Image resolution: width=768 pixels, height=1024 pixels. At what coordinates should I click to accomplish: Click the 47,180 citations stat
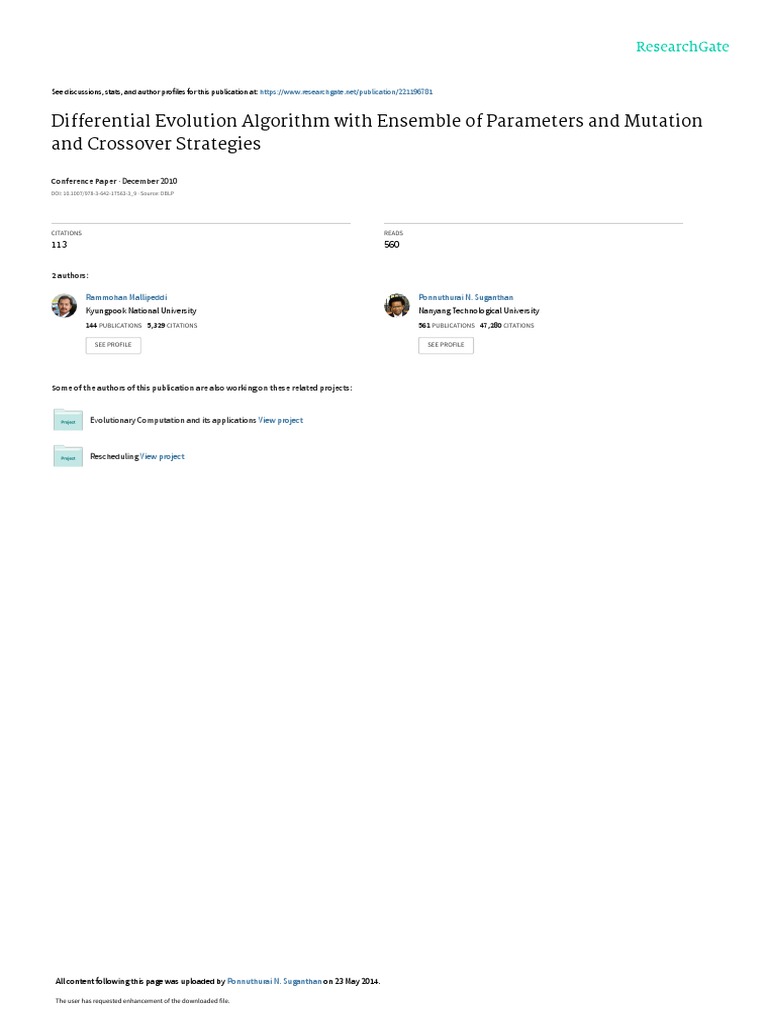click(x=507, y=326)
